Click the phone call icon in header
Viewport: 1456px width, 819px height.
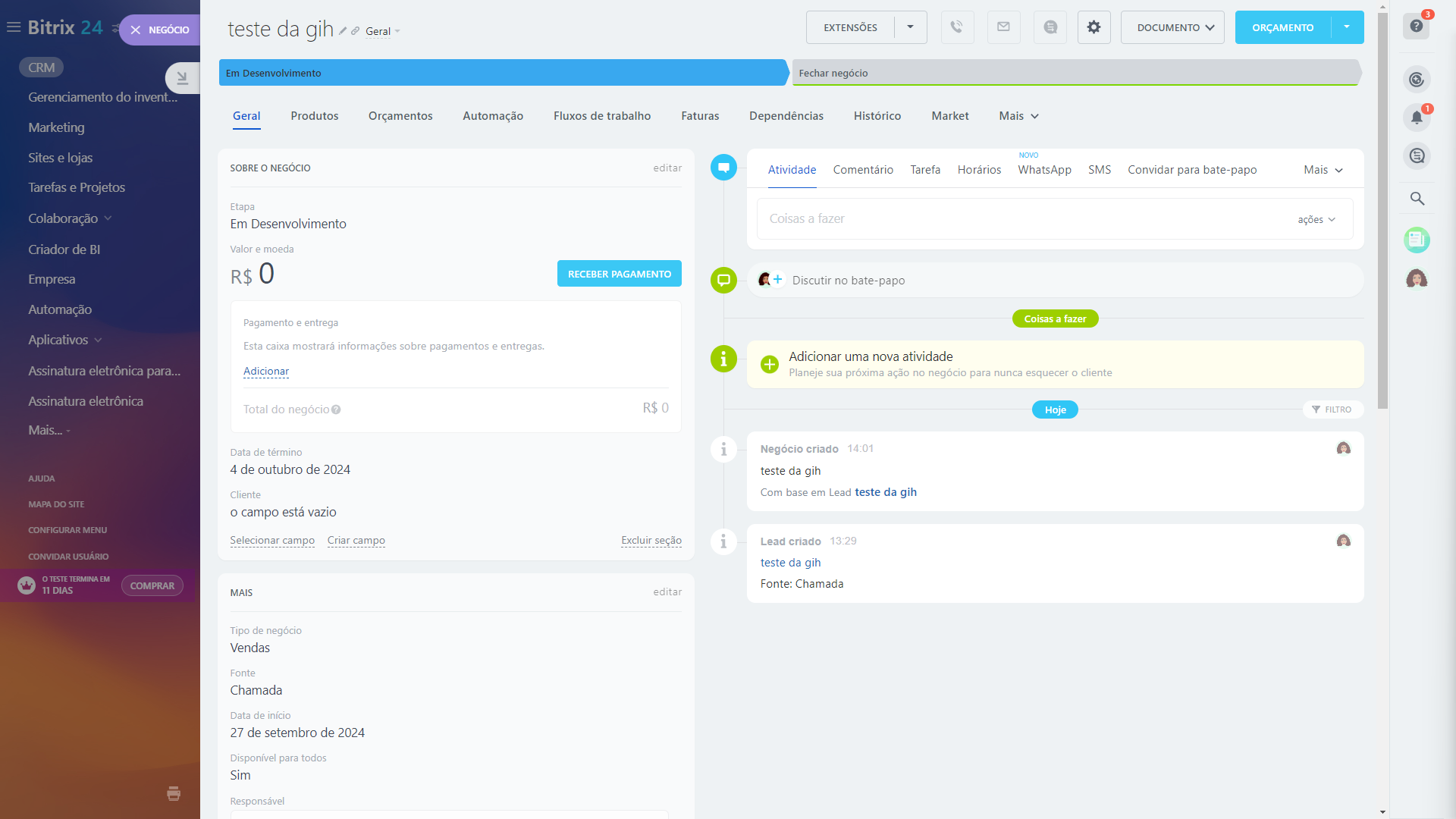957,27
